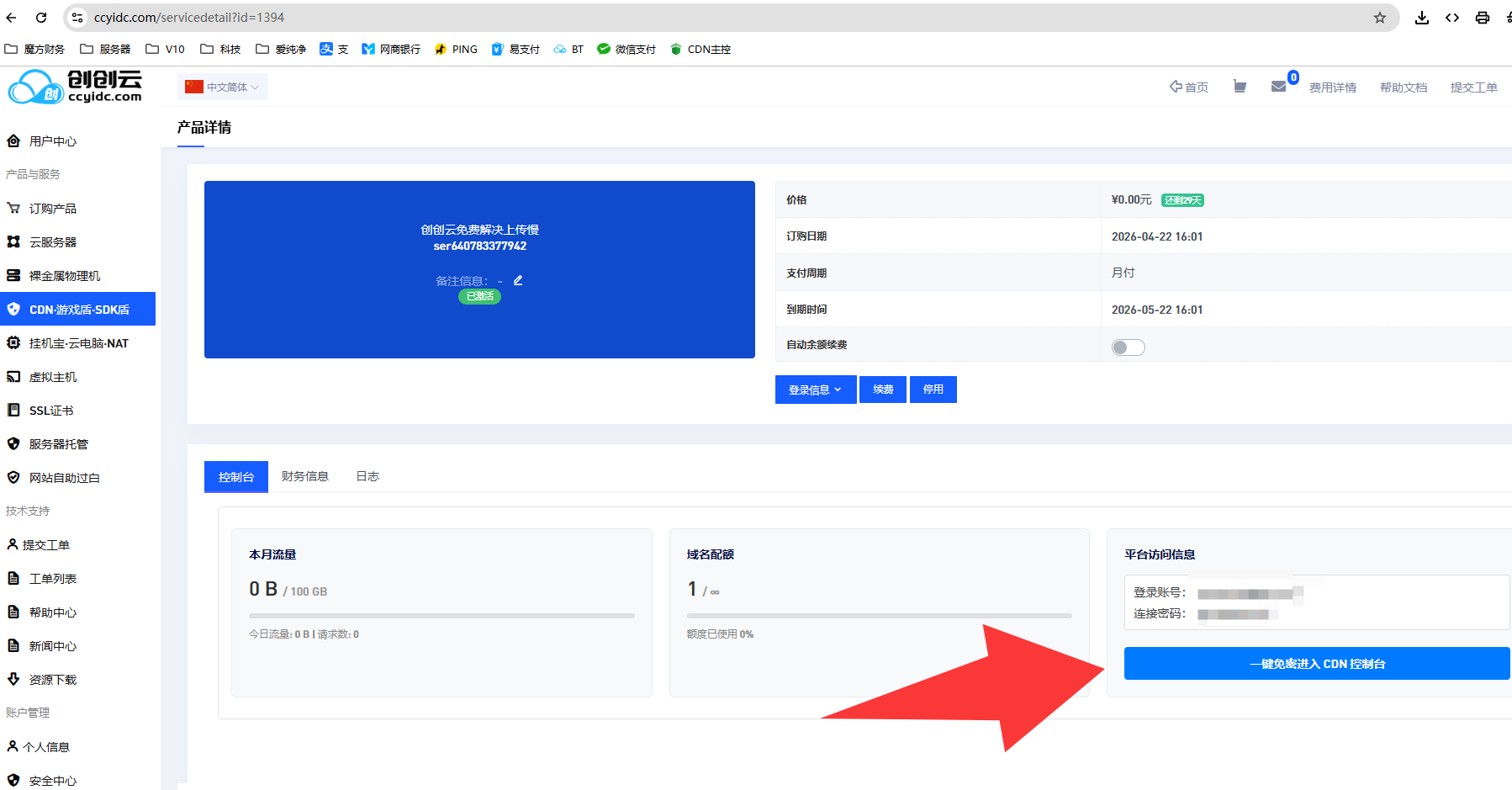Viewport: 1512px width, 790px height.
Task: Open 云服务器 in the sidebar
Action: point(53,242)
